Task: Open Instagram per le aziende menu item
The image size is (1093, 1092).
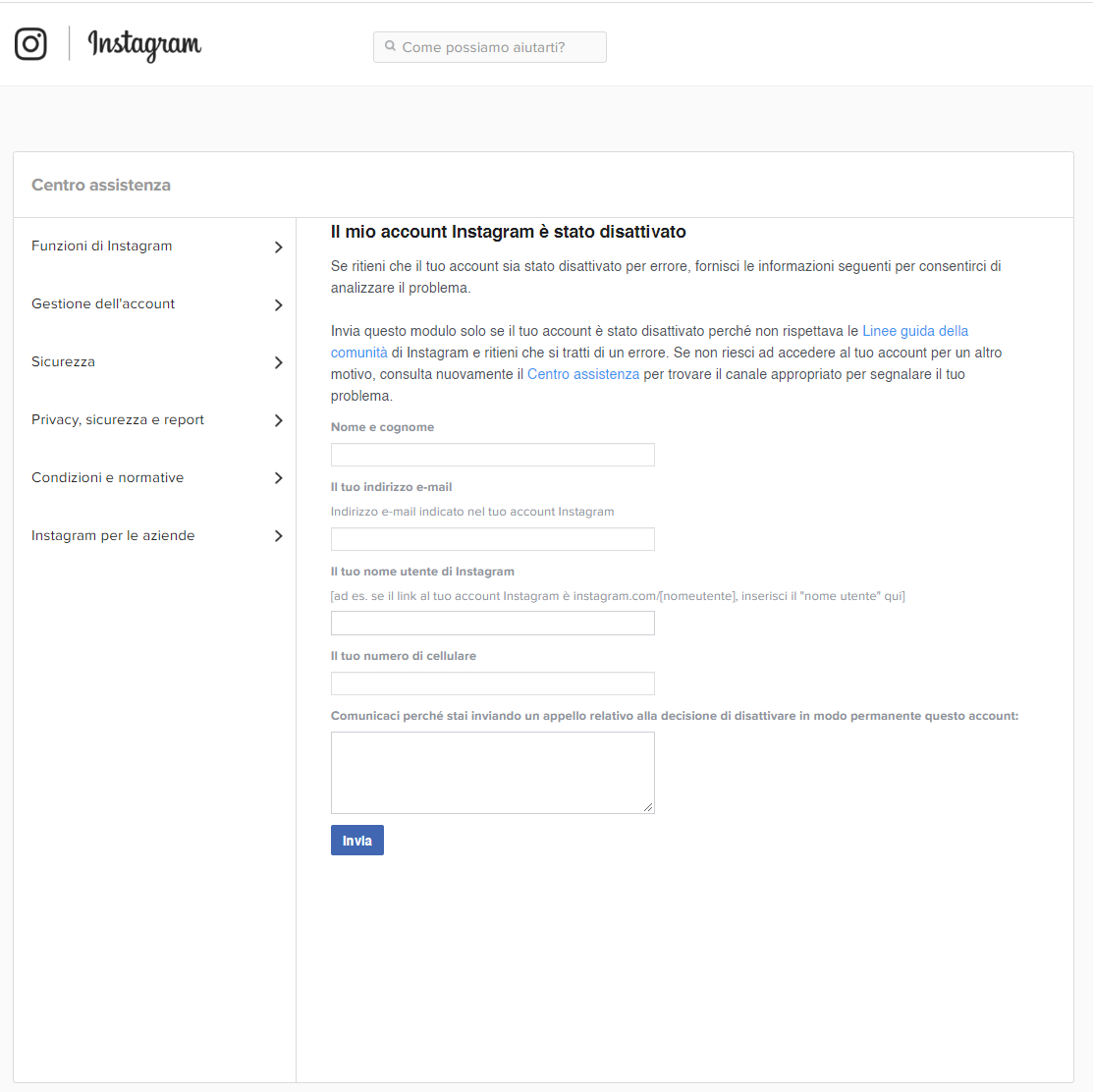Action: 113,536
